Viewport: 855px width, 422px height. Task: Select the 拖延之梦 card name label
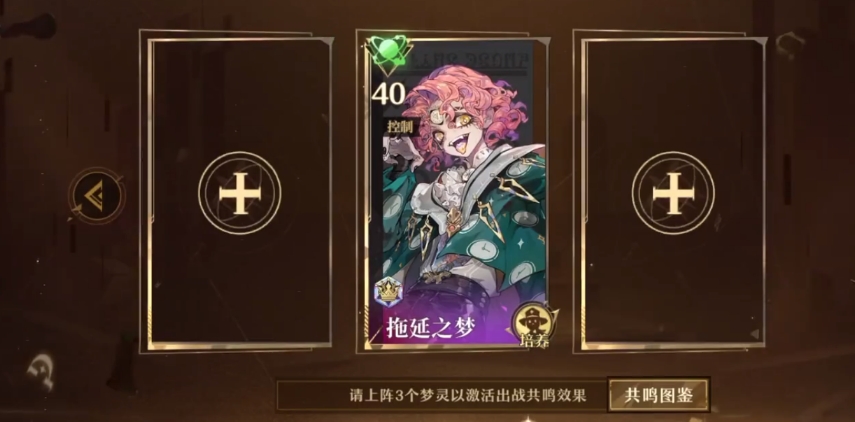431,328
